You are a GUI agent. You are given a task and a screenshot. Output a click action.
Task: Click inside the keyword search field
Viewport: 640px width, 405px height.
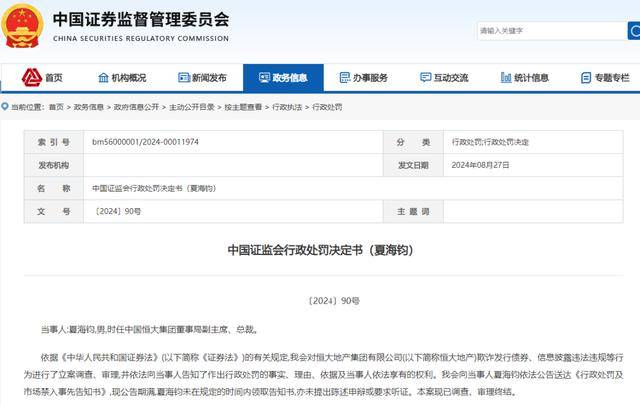(552, 31)
